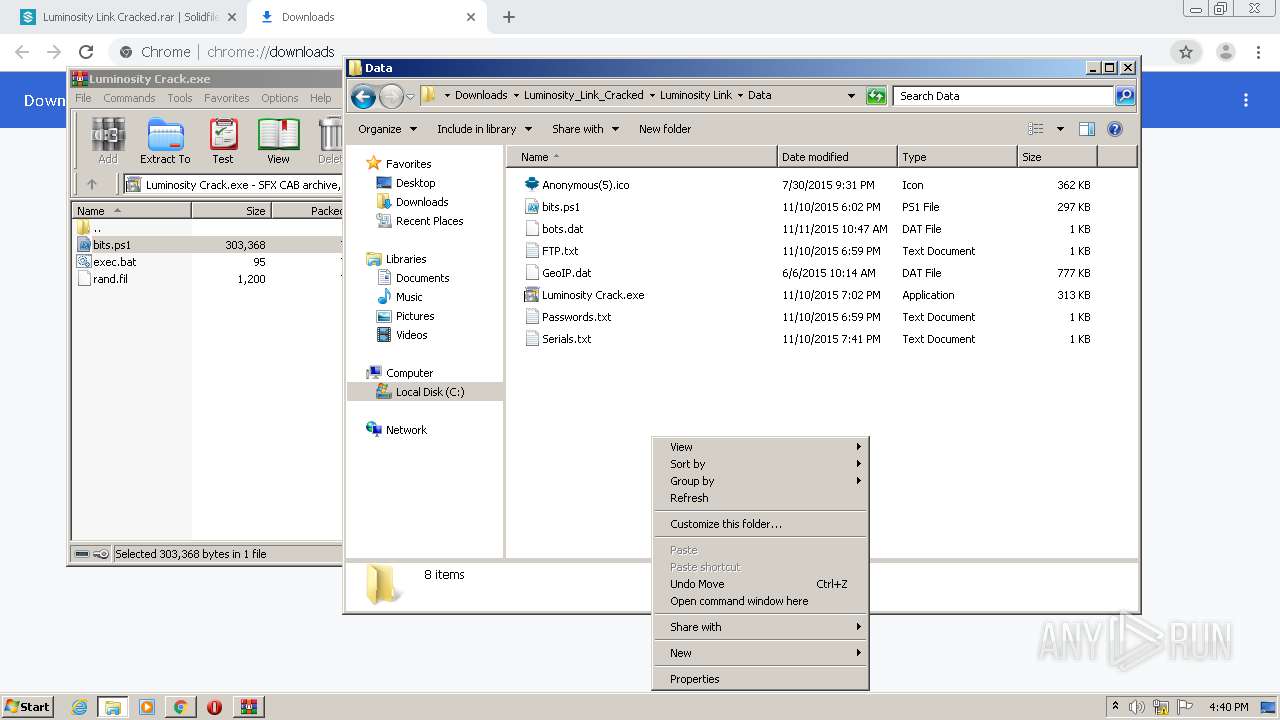Open Downloads page three-dot menu
1280x720 pixels.
[x=1246, y=100]
